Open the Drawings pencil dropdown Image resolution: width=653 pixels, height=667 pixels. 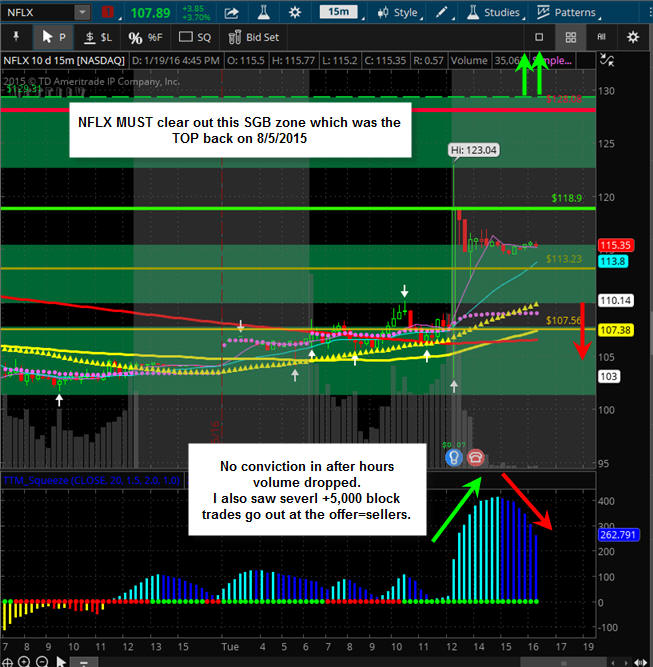coord(446,13)
